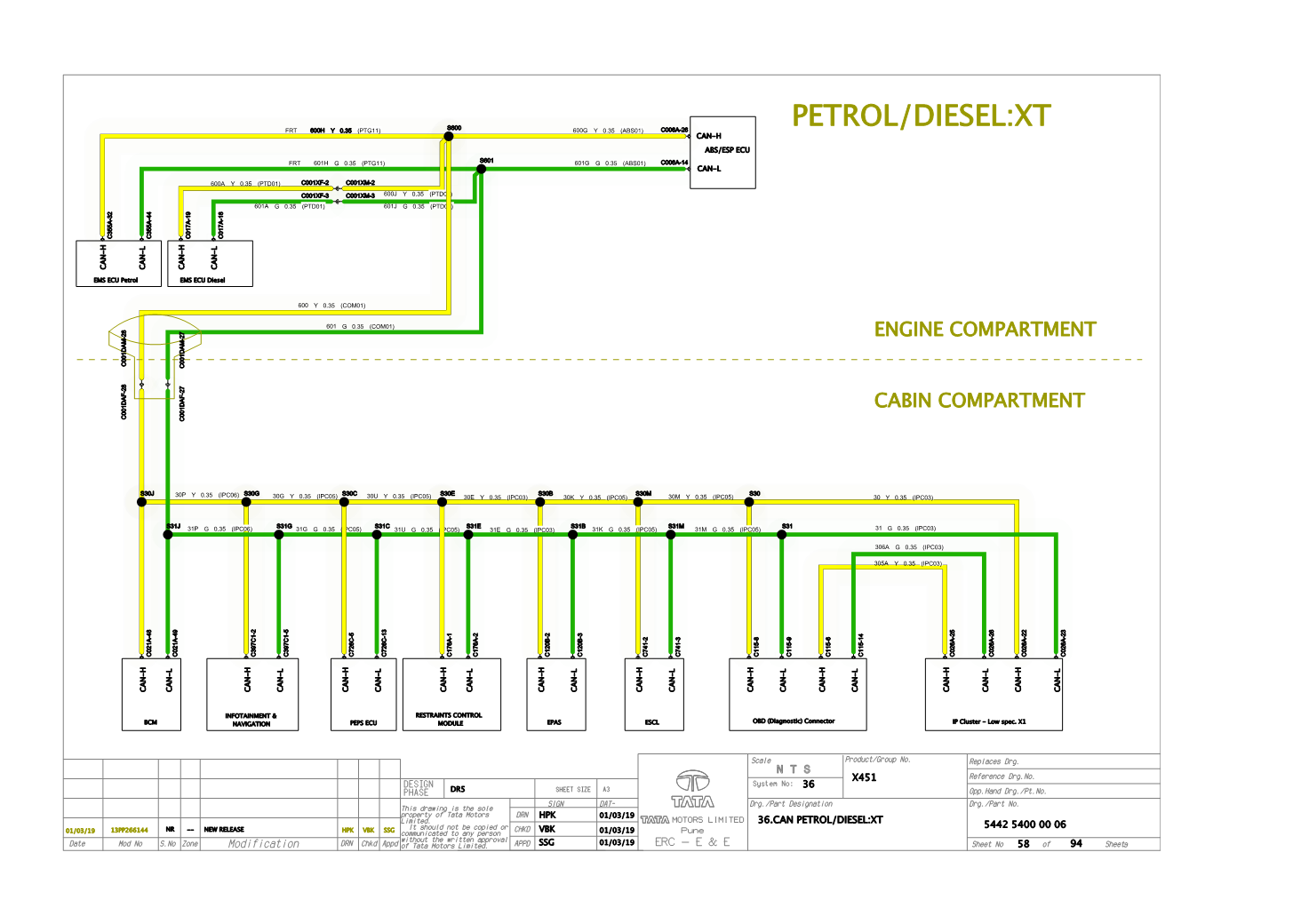The width and height of the screenshot is (1309, 924).
Task: Select the S30E splice label
Action: (x=447, y=494)
